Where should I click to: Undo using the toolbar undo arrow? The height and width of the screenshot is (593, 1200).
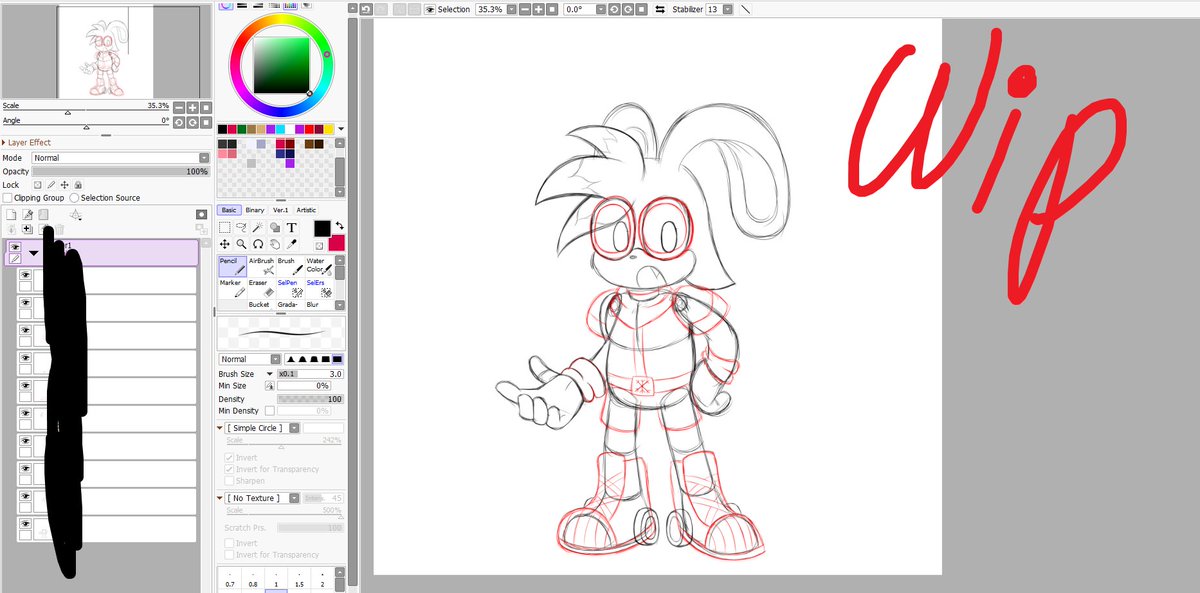(367, 9)
